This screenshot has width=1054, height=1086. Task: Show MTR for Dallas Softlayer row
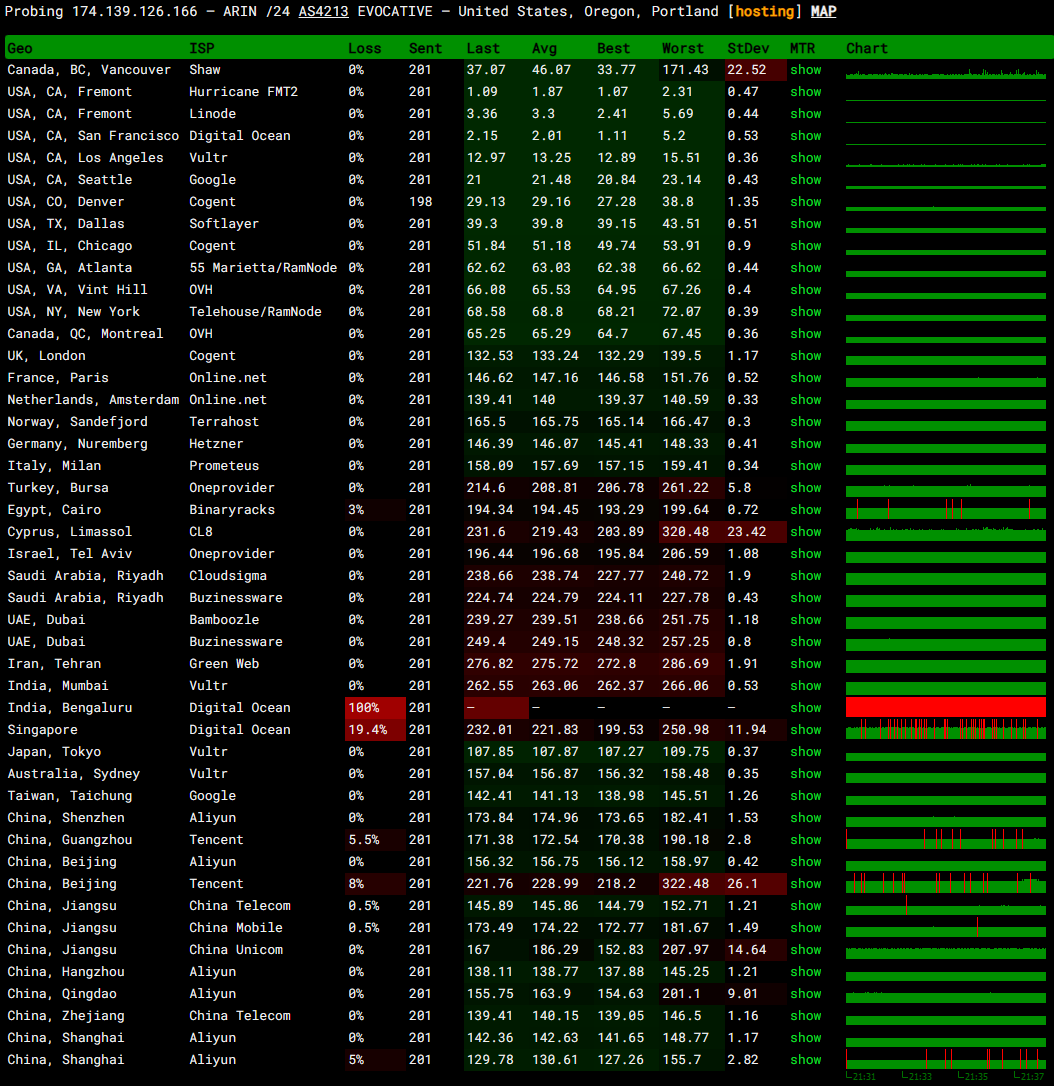tap(806, 224)
